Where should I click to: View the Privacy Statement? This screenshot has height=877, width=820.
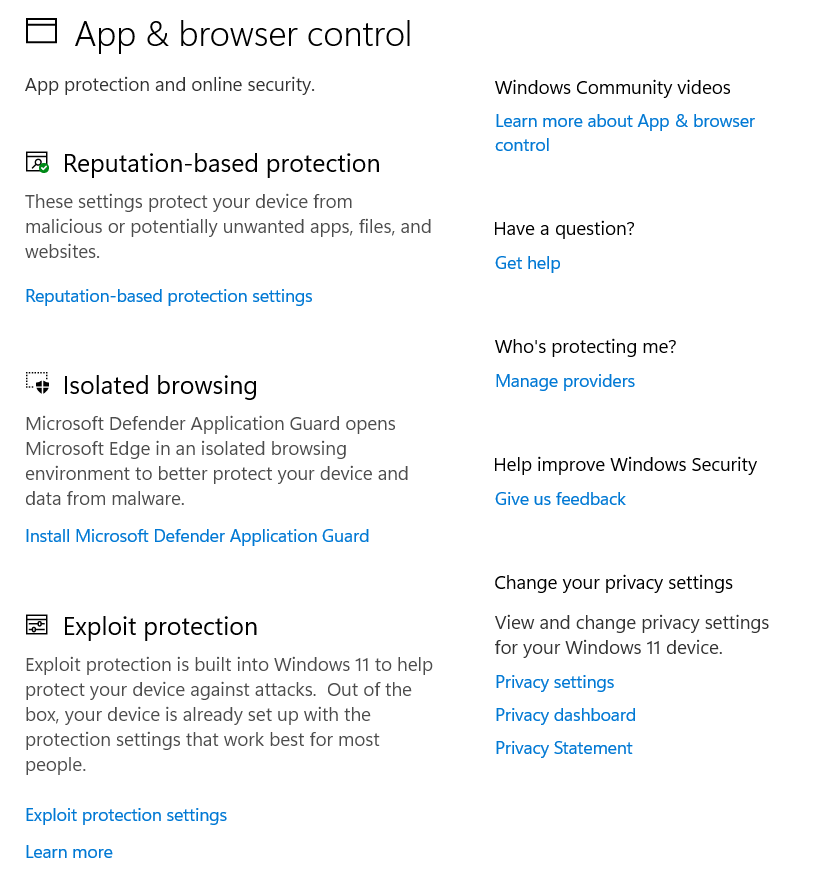tap(563, 748)
